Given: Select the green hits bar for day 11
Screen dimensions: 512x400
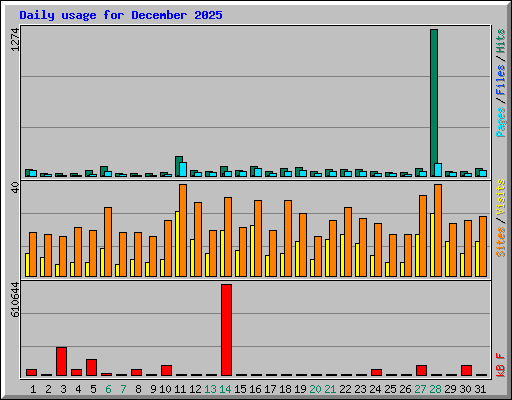Looking at the screenshot, I should [x=178, y=166].
